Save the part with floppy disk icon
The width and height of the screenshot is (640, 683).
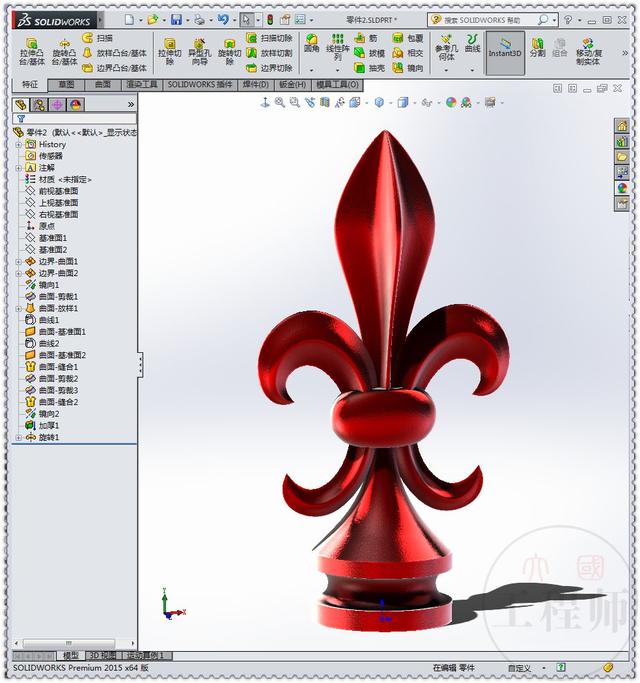tap(176, 20)
